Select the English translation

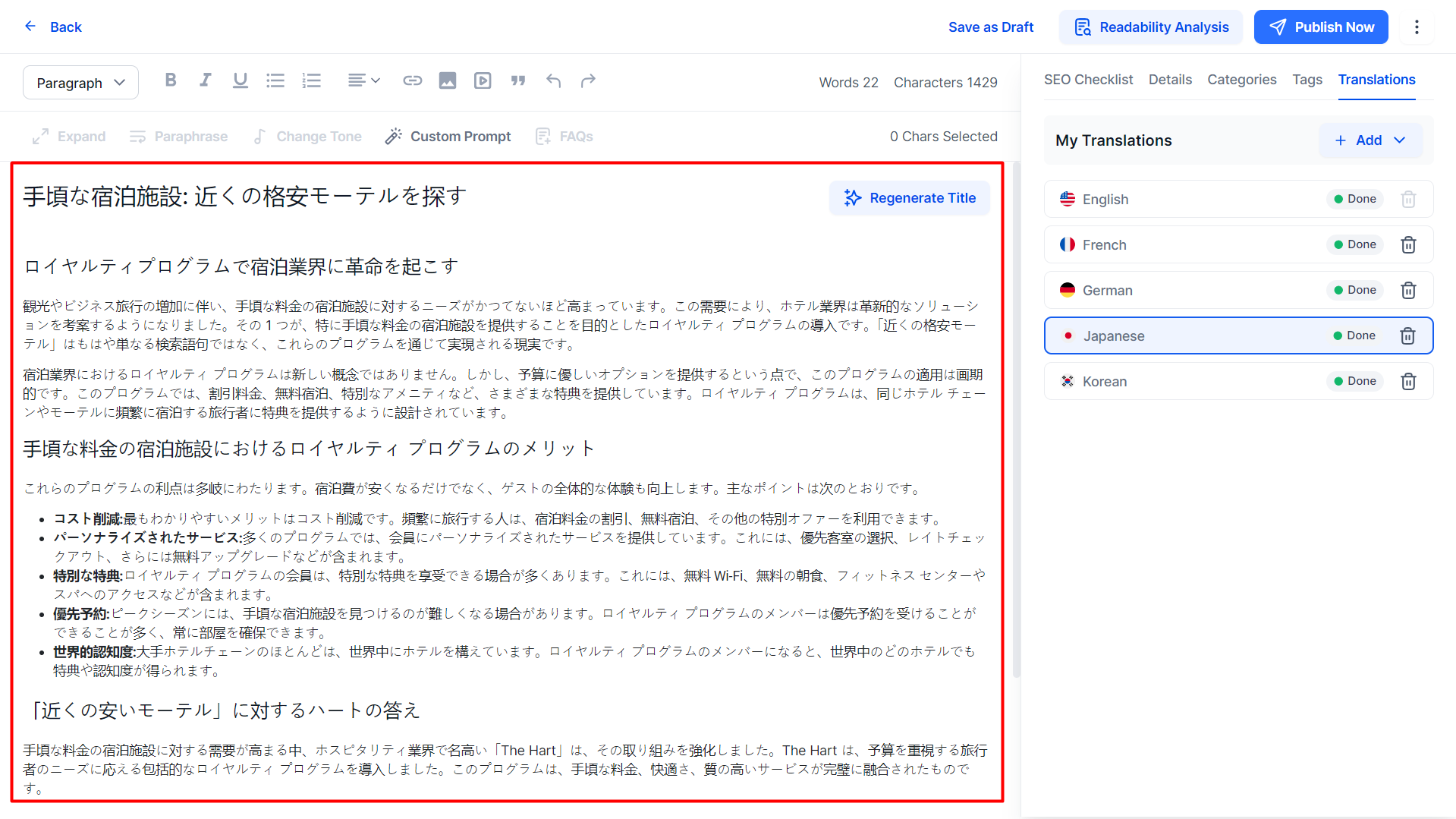click(x=1238, y=199)
